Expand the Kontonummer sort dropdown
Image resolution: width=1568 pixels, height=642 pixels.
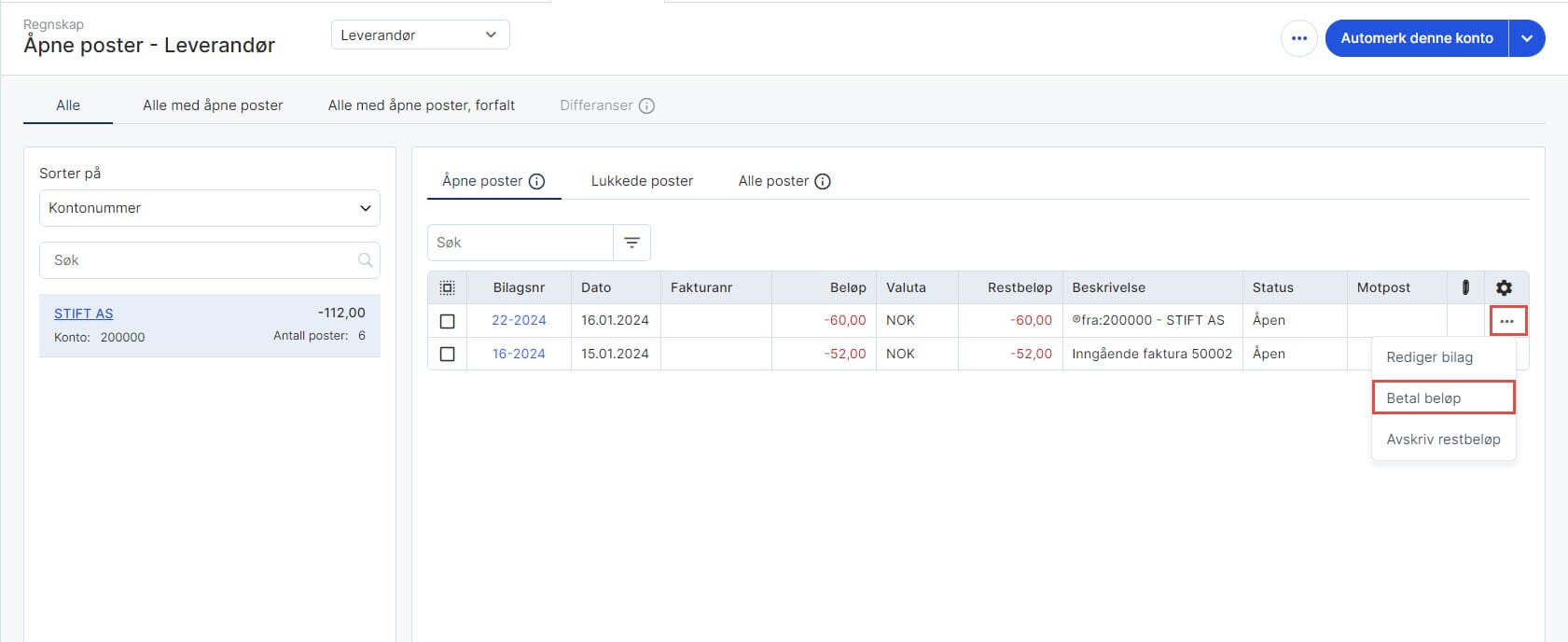[x=209, y=208]
